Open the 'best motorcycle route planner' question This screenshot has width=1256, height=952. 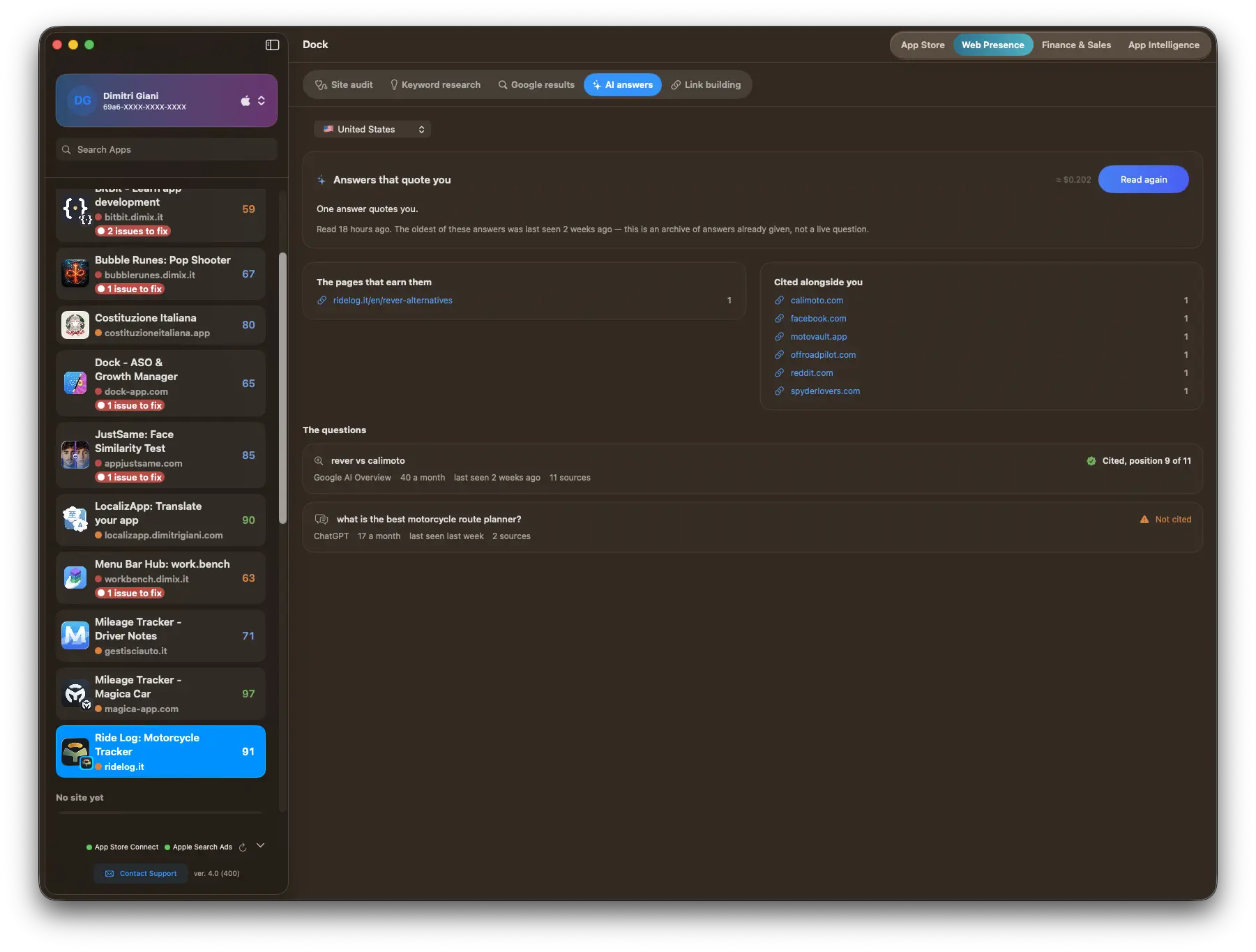click(752, 527)
